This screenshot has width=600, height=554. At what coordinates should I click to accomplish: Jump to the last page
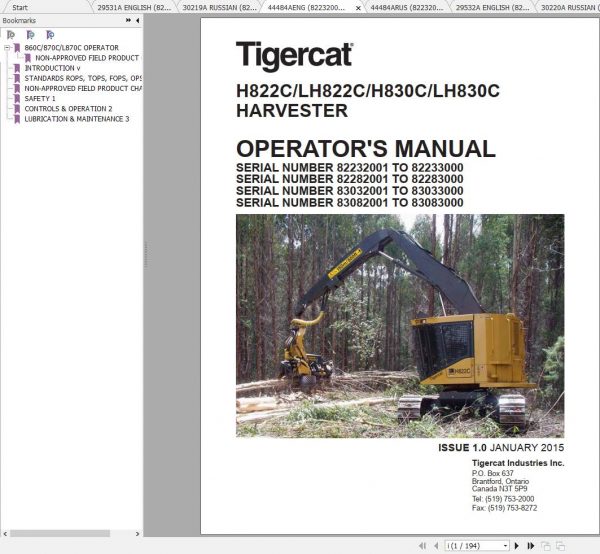[x=531, y=546]
